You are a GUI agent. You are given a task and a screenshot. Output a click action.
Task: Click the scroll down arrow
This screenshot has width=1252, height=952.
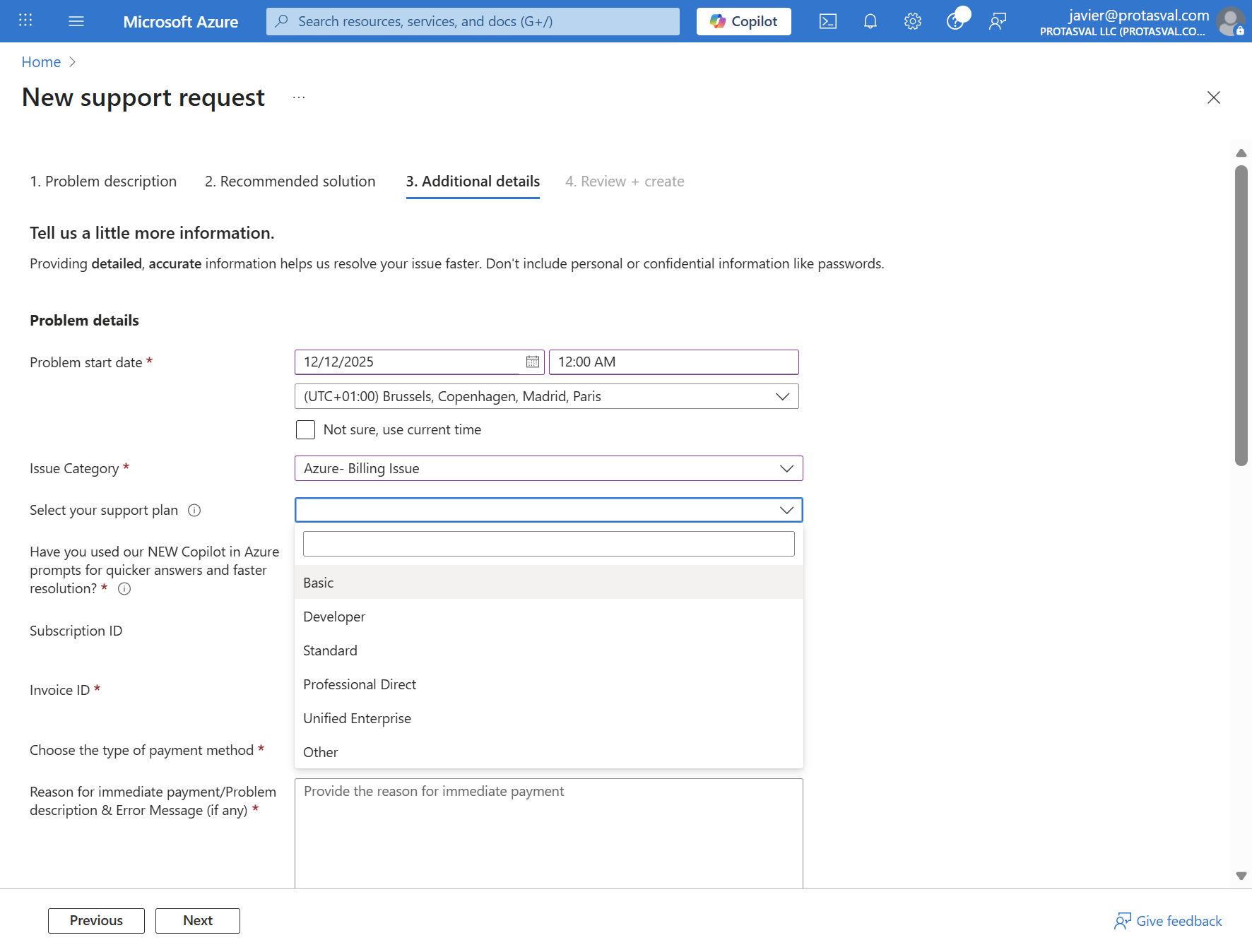pos(1241,876)
